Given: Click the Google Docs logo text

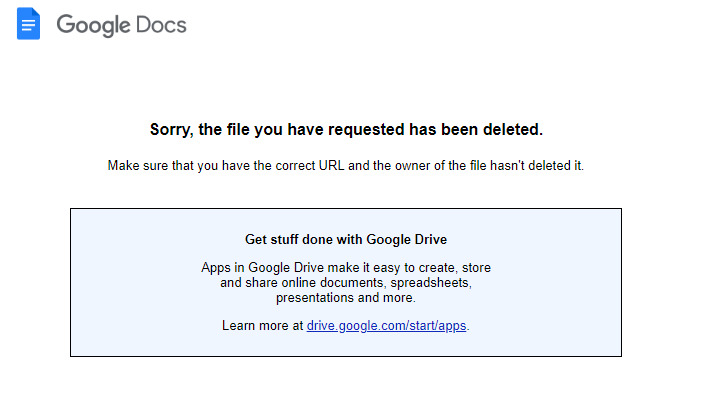Looking at the screenshot, I should tap(121, 25).
